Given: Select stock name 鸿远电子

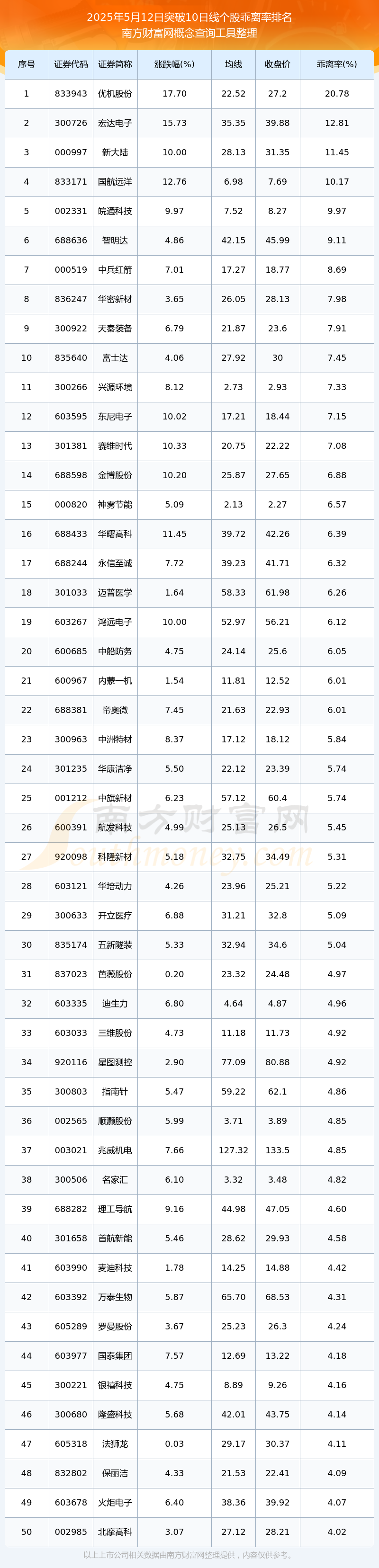Looking at the screenshot, I should tap(115, 622).
